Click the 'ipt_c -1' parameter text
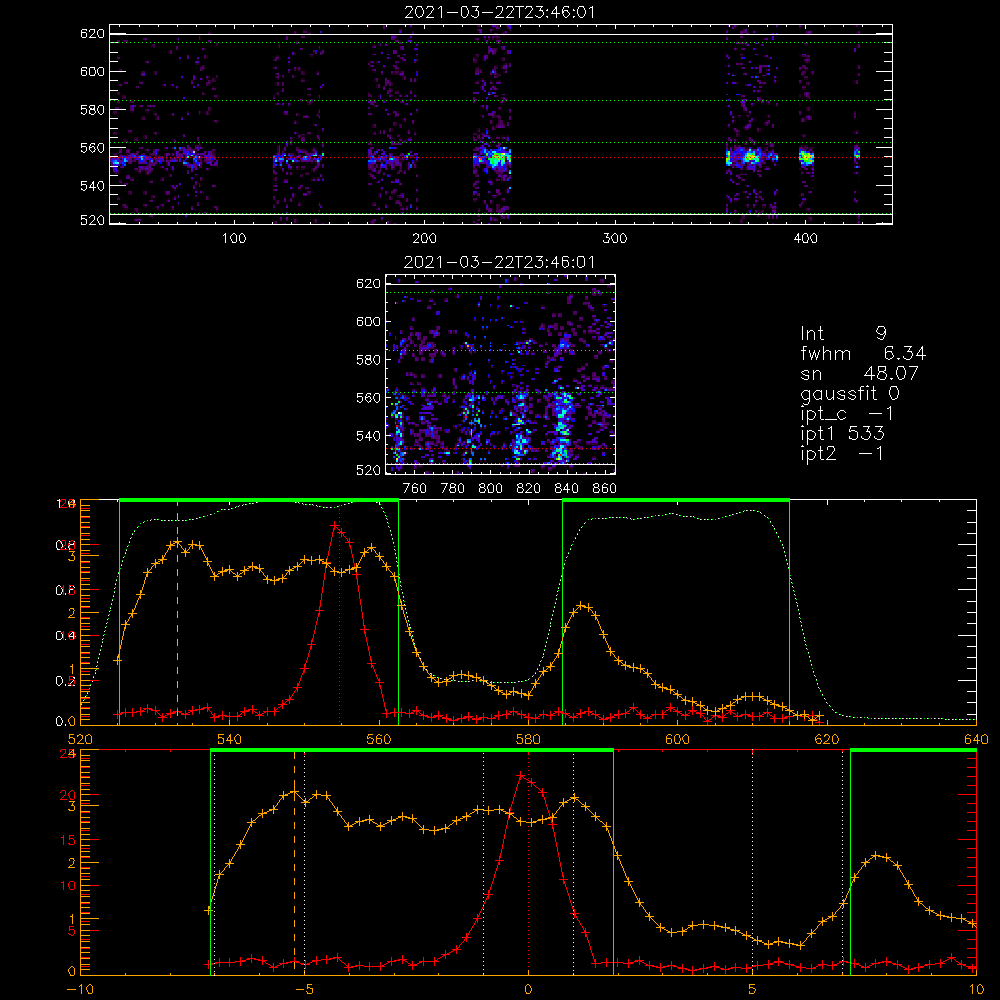Viewport: 1000px width, 1000px height. [847, 414]
